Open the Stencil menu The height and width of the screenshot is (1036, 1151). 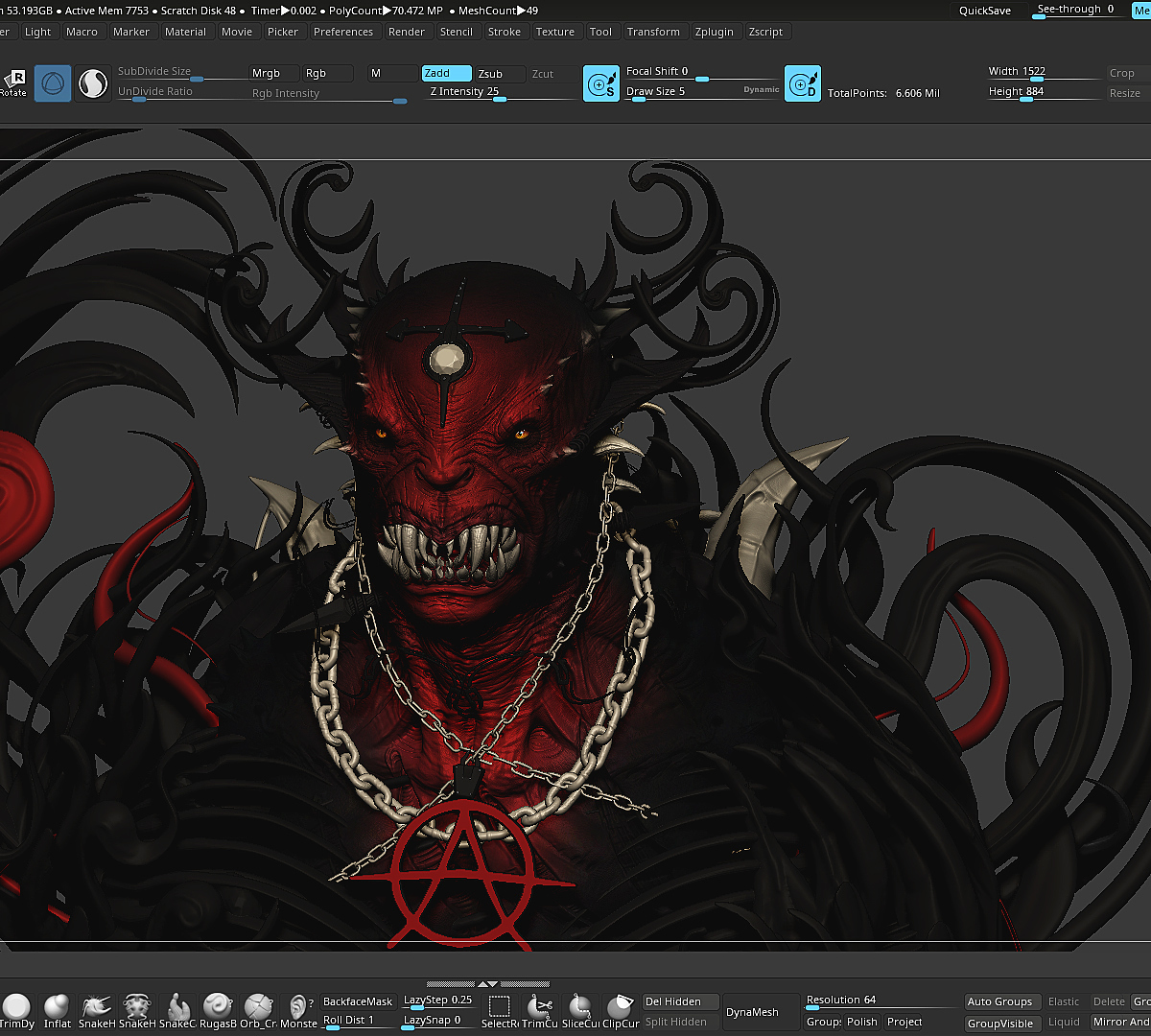[x=457, y=32]
